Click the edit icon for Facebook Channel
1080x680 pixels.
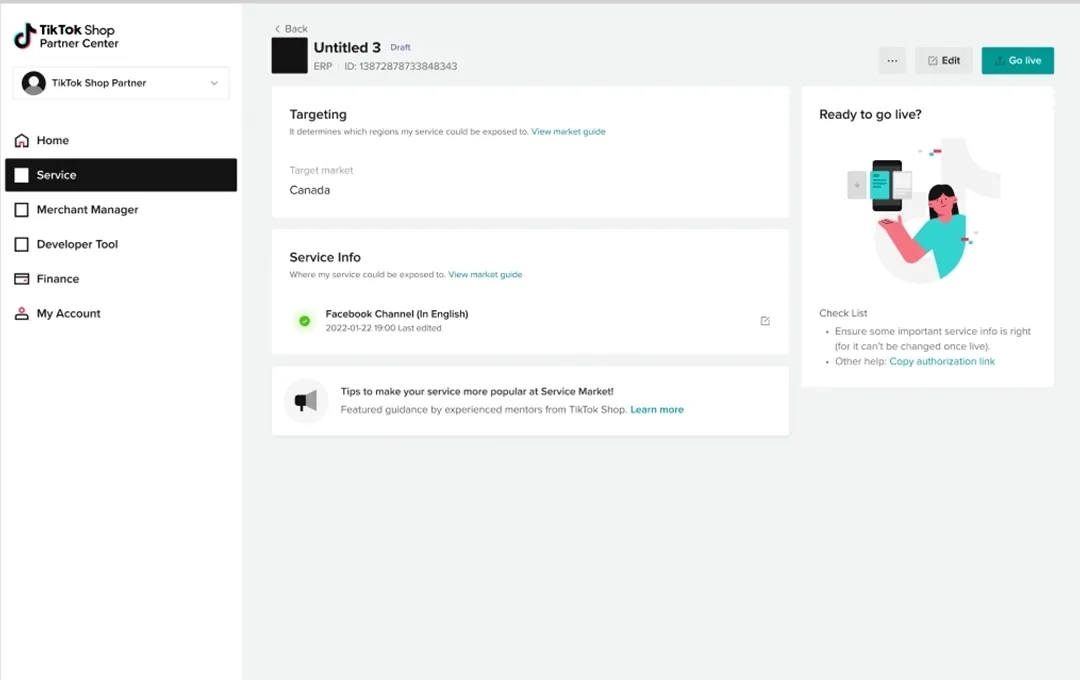765,321
